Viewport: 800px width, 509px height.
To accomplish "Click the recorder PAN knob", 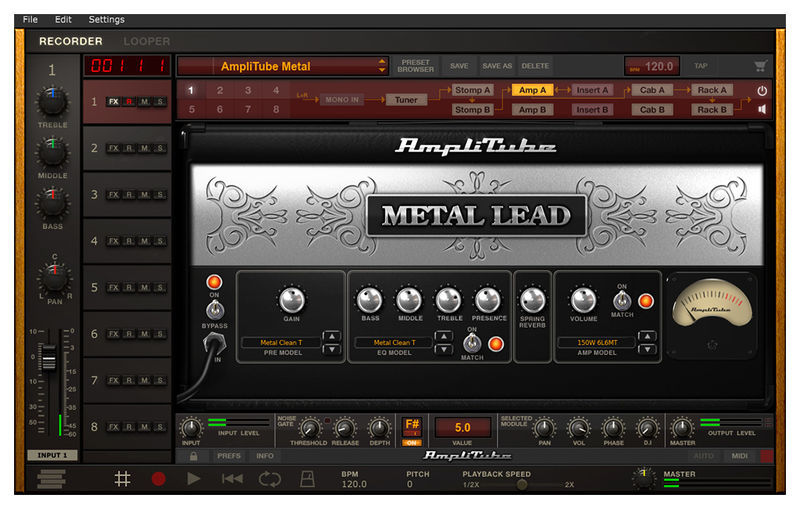I will [55, 278].
